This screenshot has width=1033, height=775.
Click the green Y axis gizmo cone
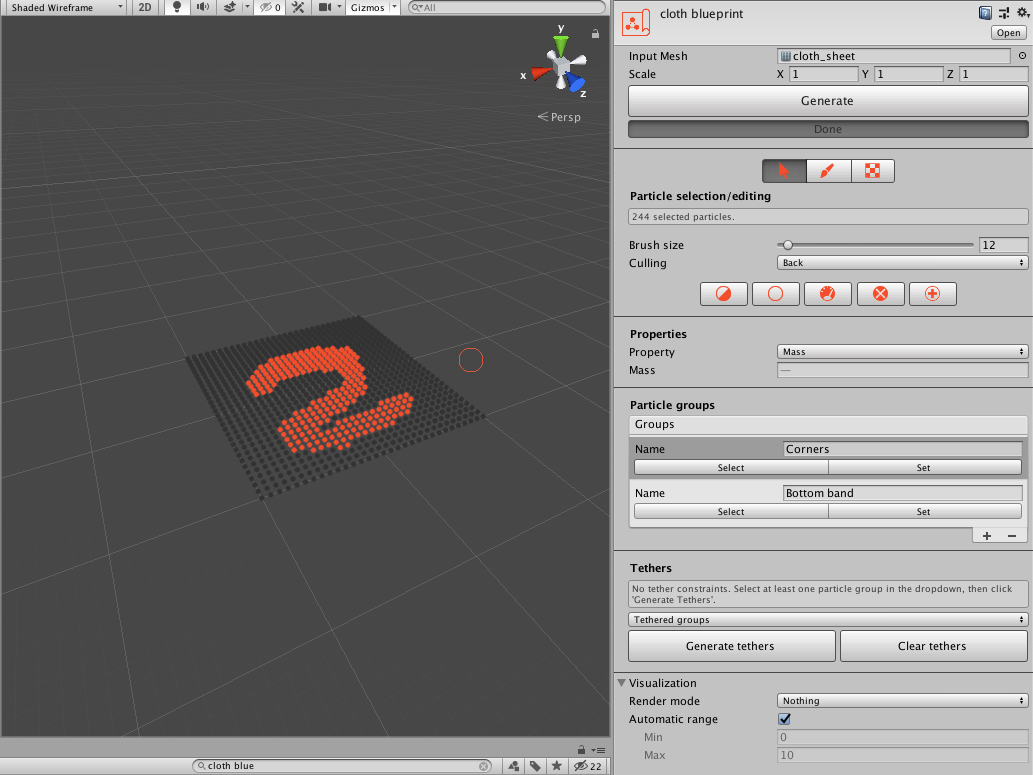pos(561,45)
